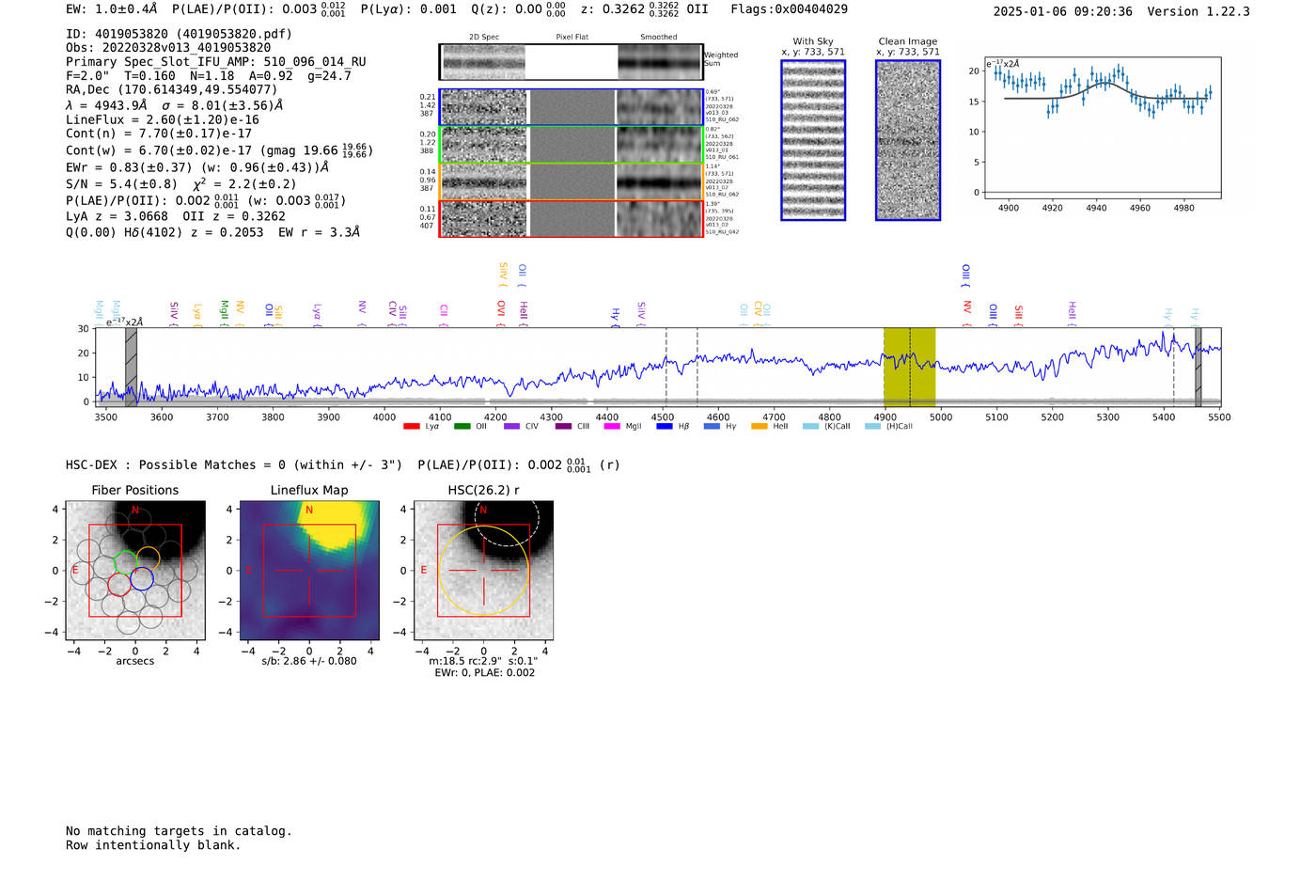Image resolution: width=1316 pixels, height=896 pixels.
Task: Click the 's/b: 2.86 +/- 0.080' label
Action: [309, 661]
